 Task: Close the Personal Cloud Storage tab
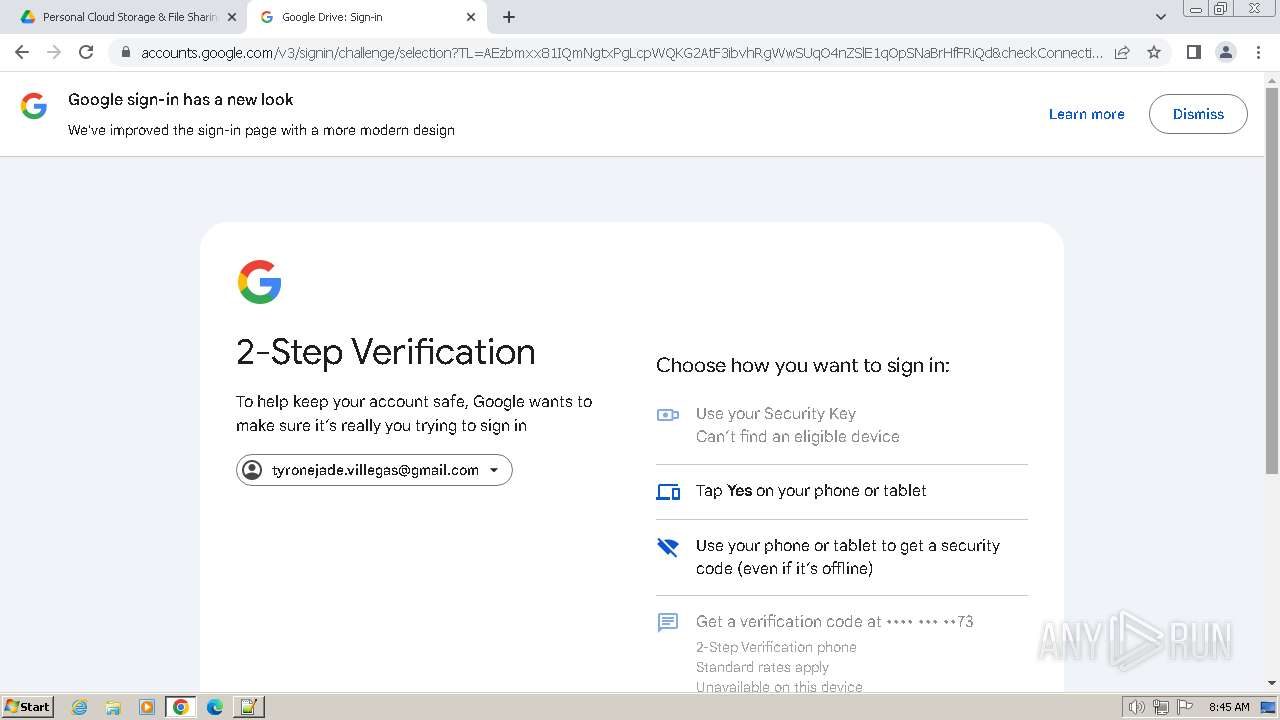point(232,17)
